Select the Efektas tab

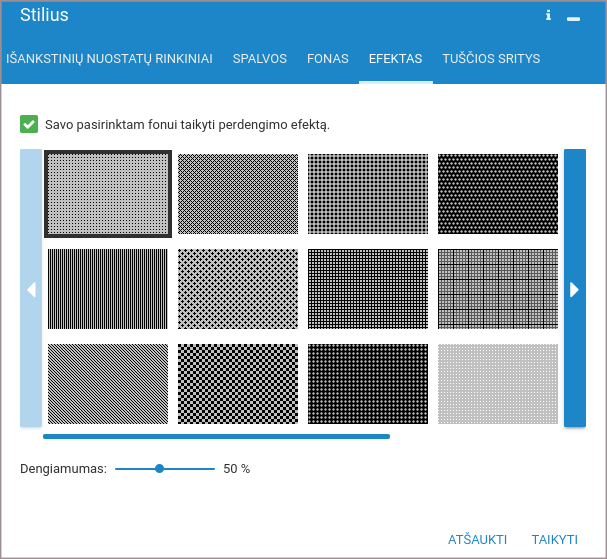coord(395,59)
